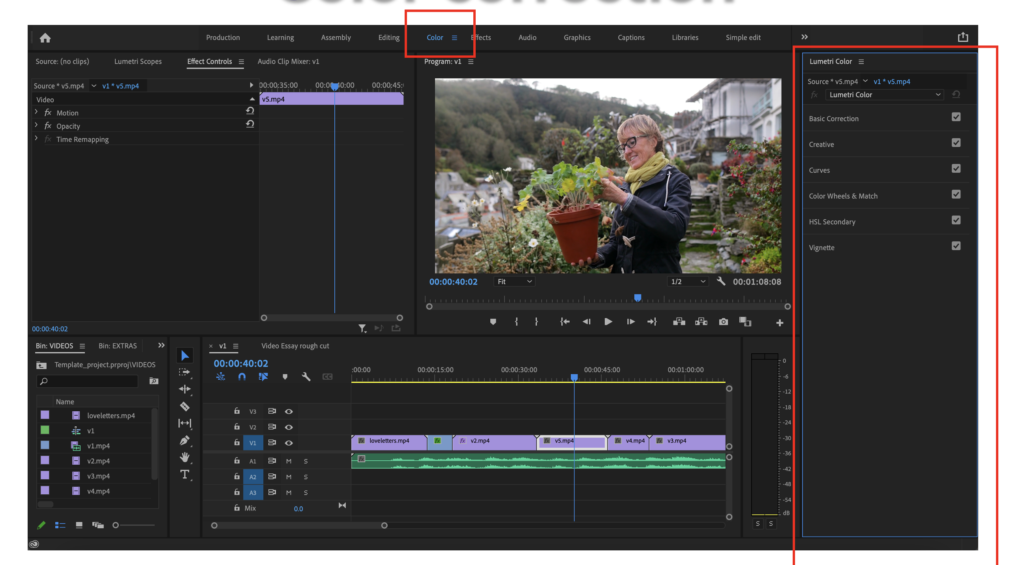Click the project panel thumbnail zoom slider
Viewport: 1024px width, 565px height.
[116, 525]
